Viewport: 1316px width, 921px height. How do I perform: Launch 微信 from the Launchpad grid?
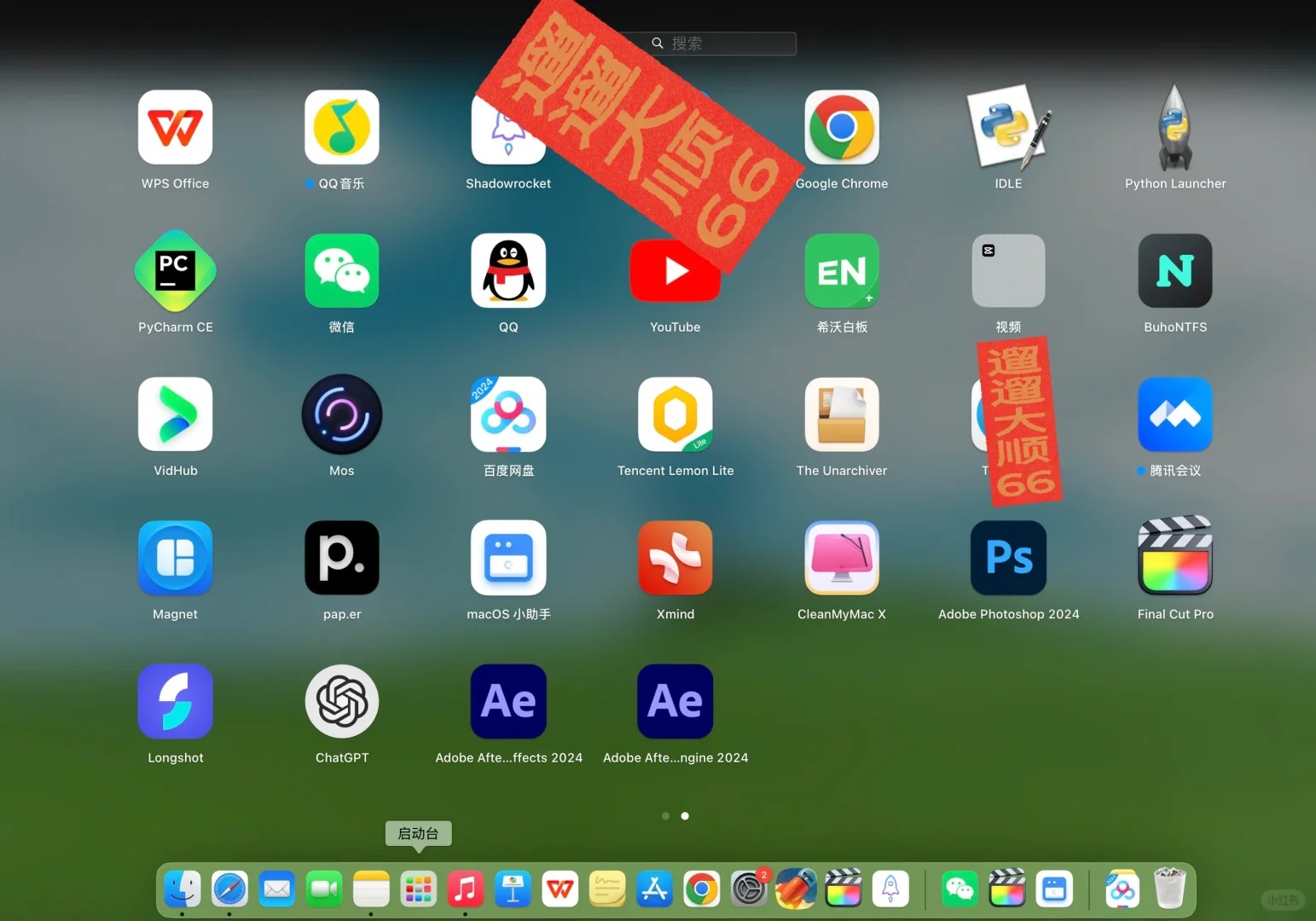point(342,270)
